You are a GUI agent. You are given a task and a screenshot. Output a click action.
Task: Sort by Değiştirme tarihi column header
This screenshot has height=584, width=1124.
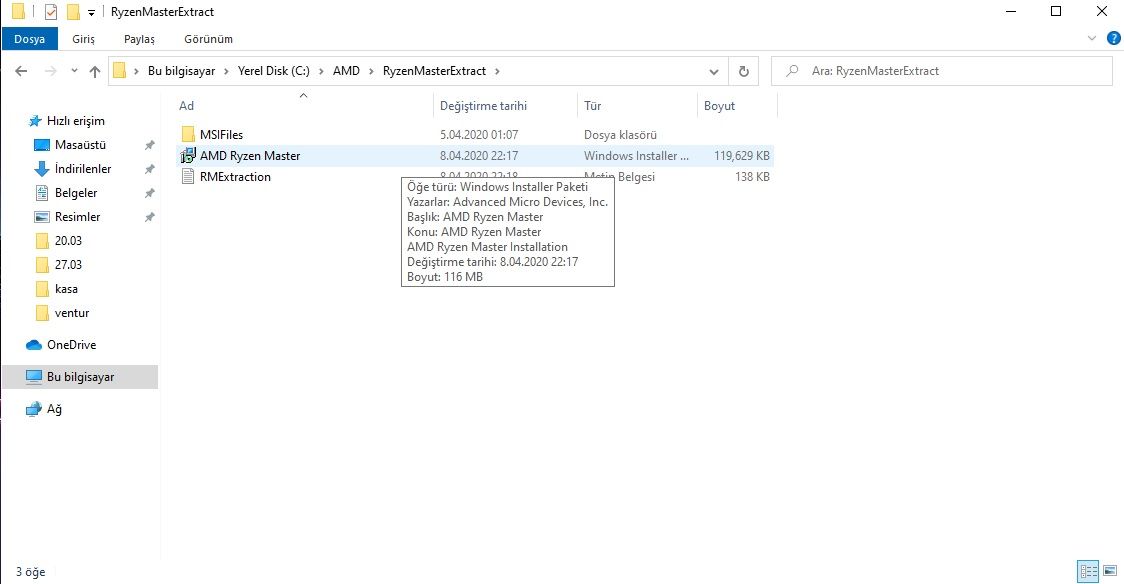coord(483,105)
